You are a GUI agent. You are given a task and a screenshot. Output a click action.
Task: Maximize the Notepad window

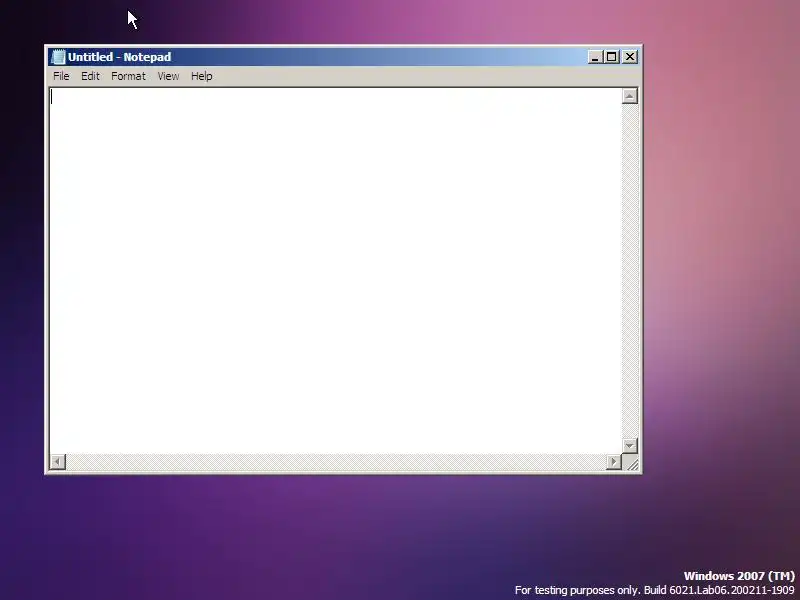point(611,57)
